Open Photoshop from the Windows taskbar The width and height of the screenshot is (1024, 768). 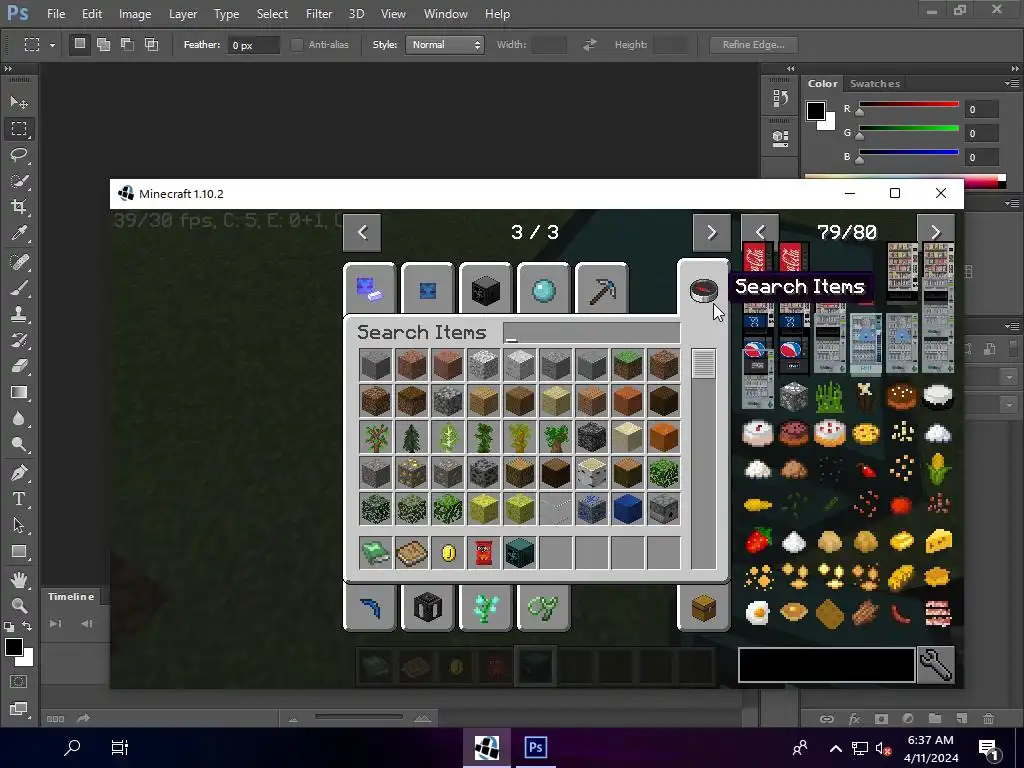536,748
